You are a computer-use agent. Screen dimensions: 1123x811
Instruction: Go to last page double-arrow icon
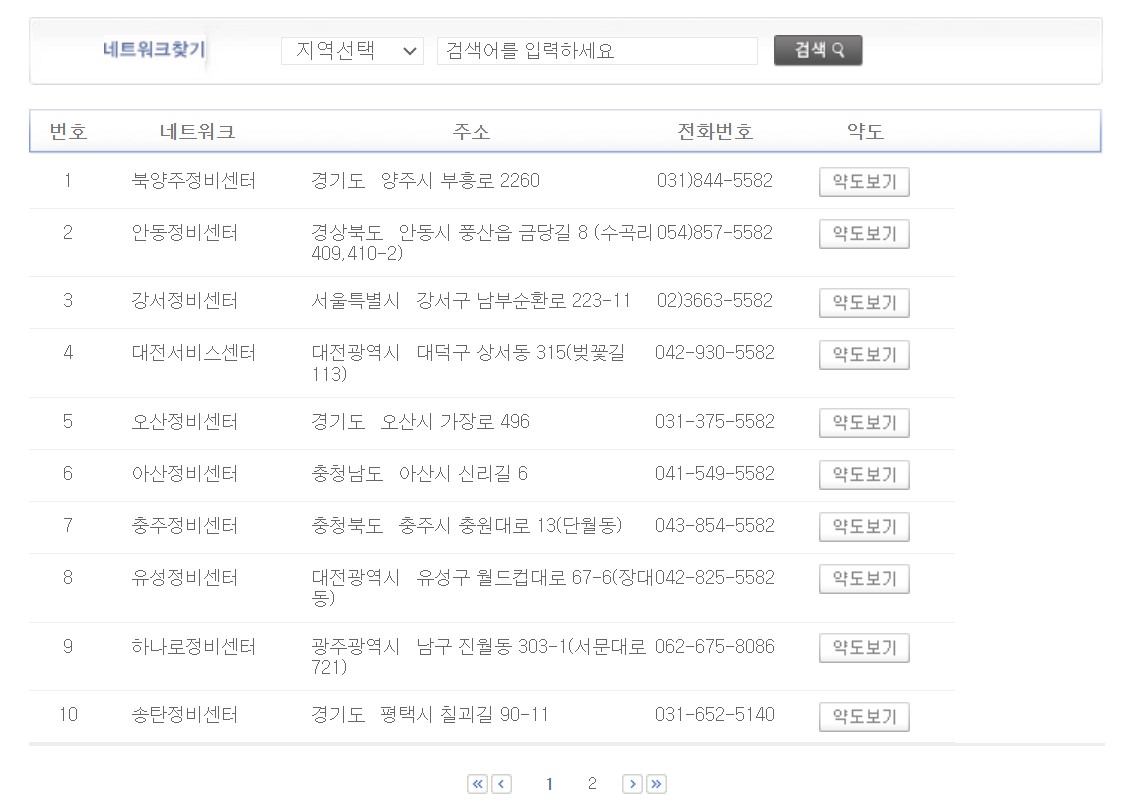[656, 784]
